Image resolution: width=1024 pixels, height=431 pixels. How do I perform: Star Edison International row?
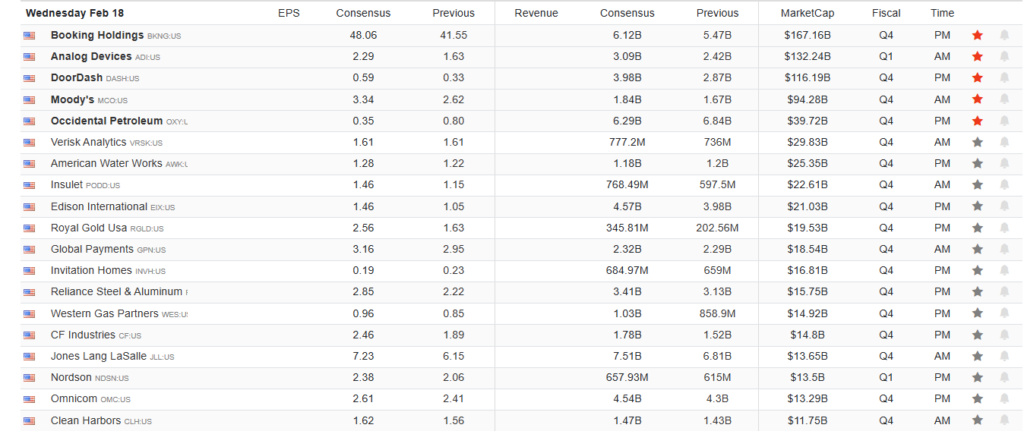(x=977, y=206)
